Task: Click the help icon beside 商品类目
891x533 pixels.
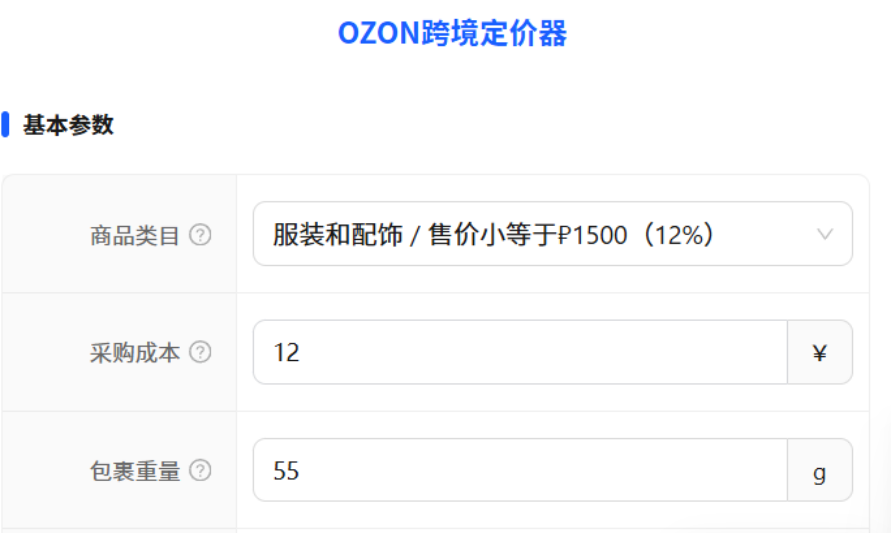Action: click(200, 235)
